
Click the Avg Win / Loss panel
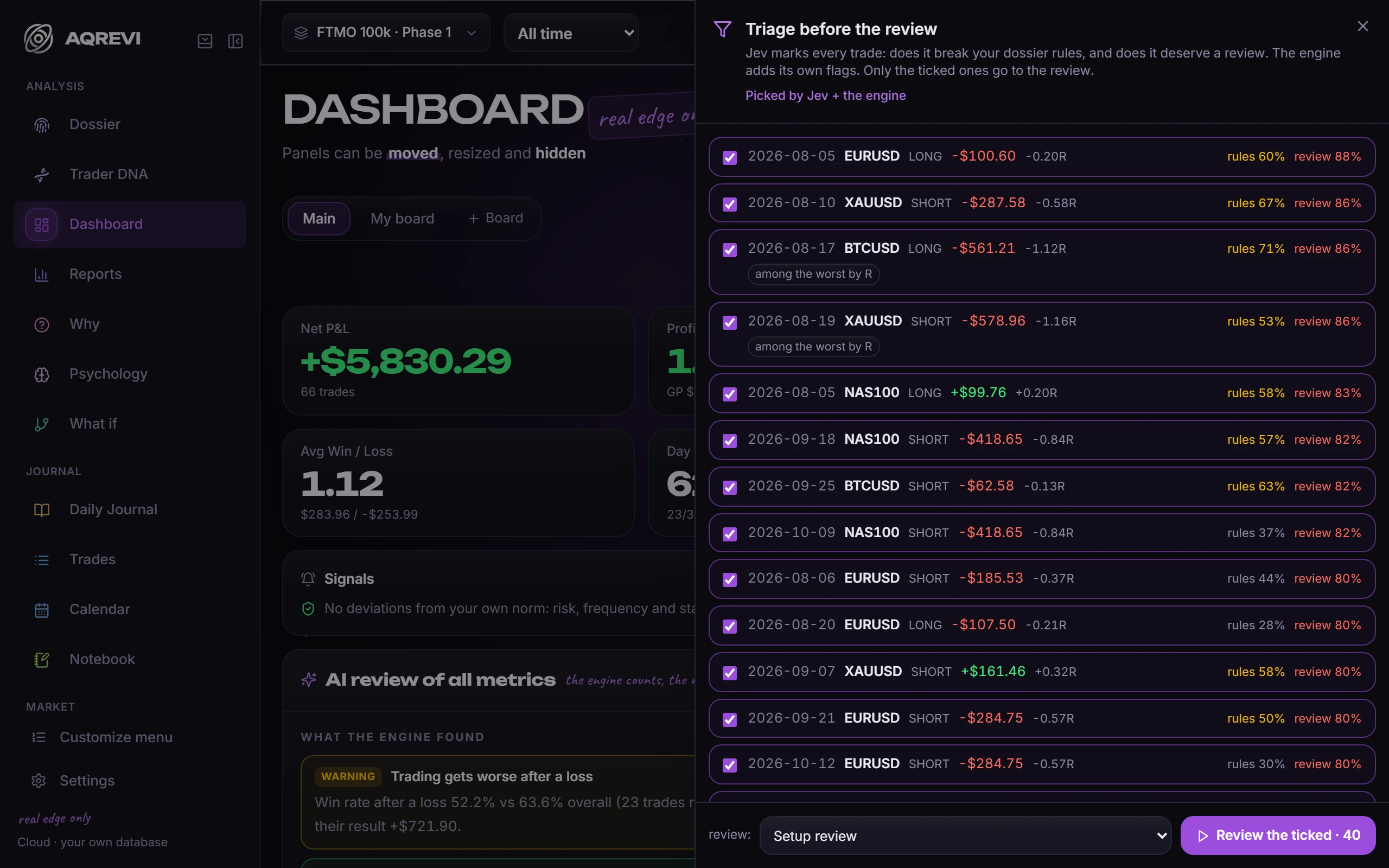coord(458,483)
